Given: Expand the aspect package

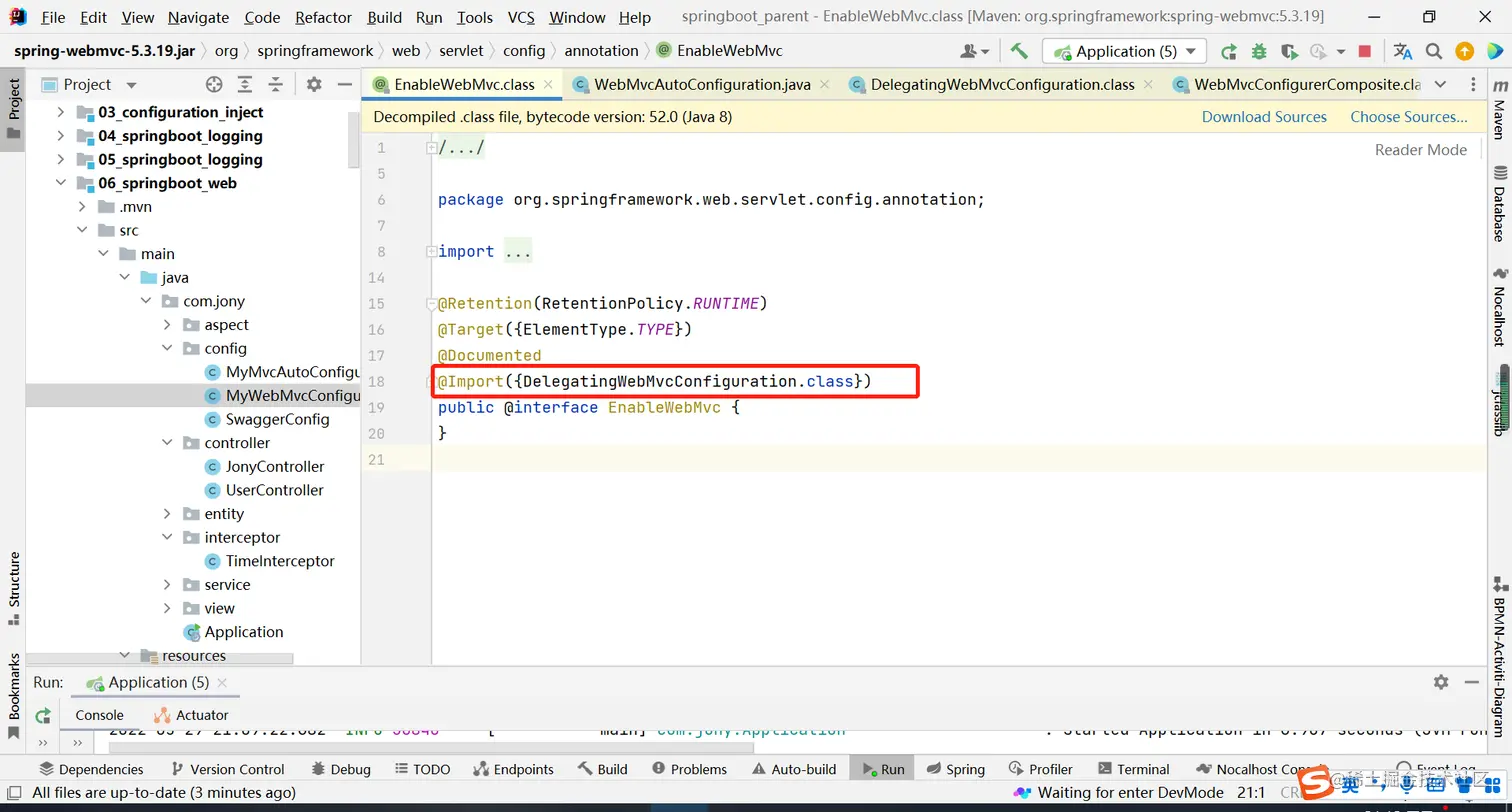Looking at the screenshot, I should [167, 325].
